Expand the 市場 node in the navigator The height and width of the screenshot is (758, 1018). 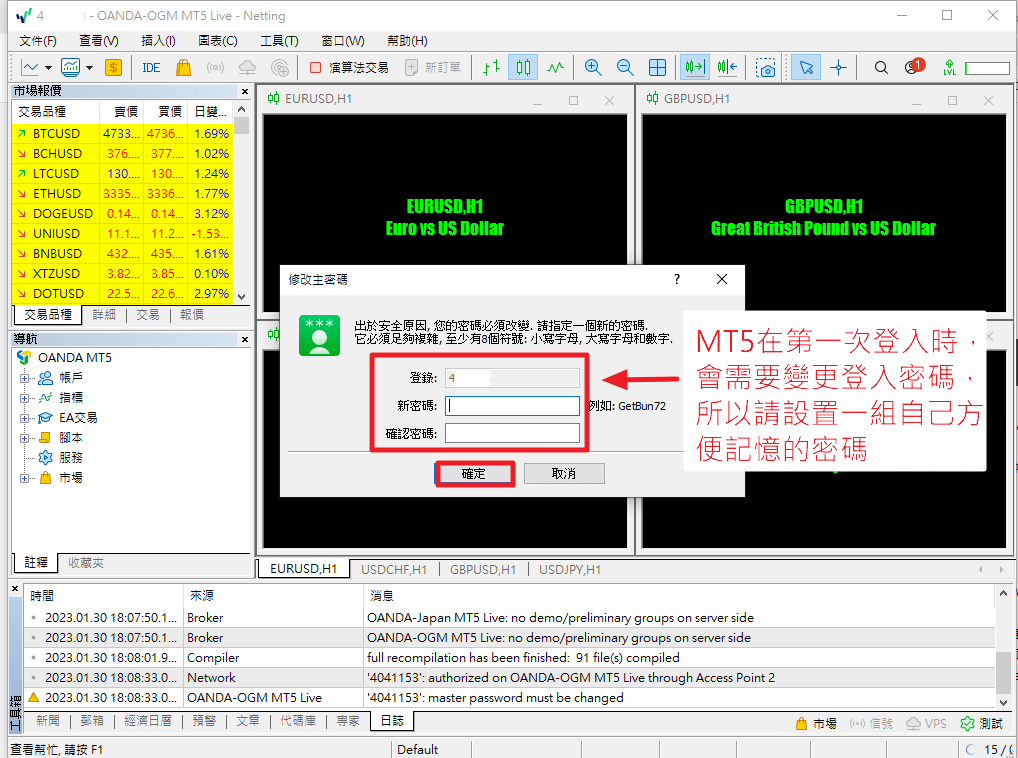pos(24,478)
